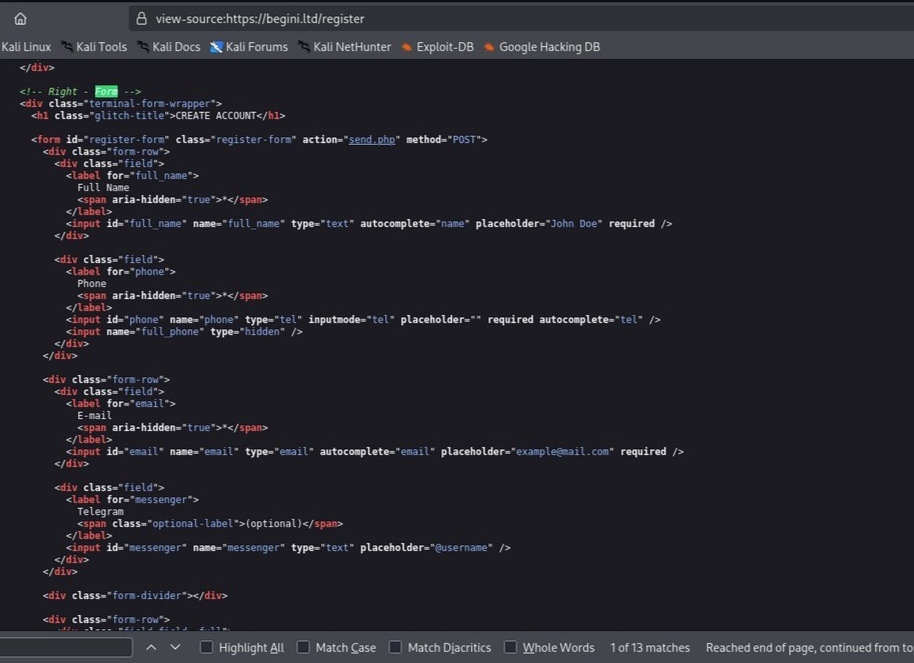
Task: Click the padlock site security icon
Action: (141, 19)
